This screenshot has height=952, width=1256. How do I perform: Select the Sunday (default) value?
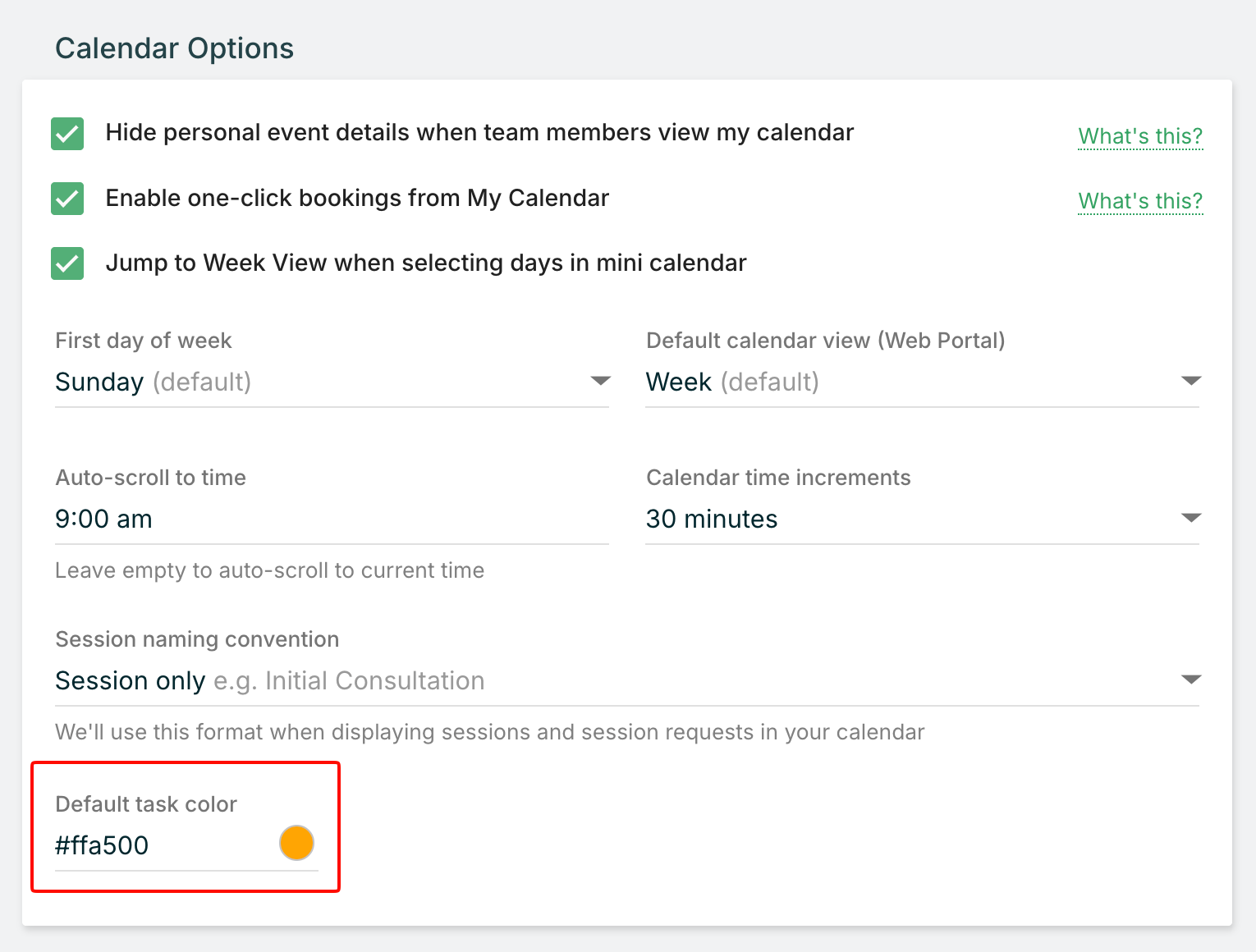point(154,382)
